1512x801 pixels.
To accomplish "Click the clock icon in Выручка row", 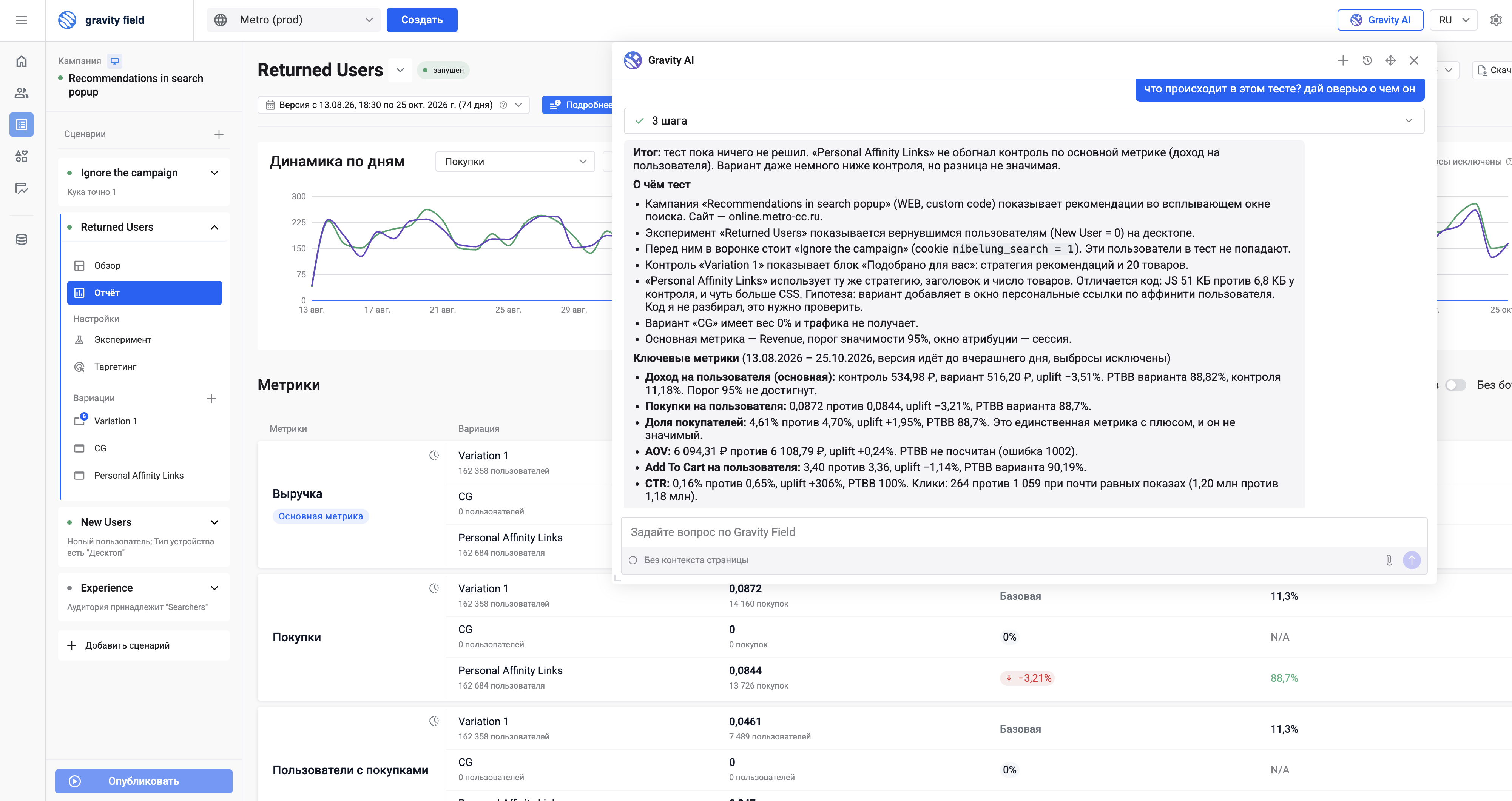I will point(434,455).
